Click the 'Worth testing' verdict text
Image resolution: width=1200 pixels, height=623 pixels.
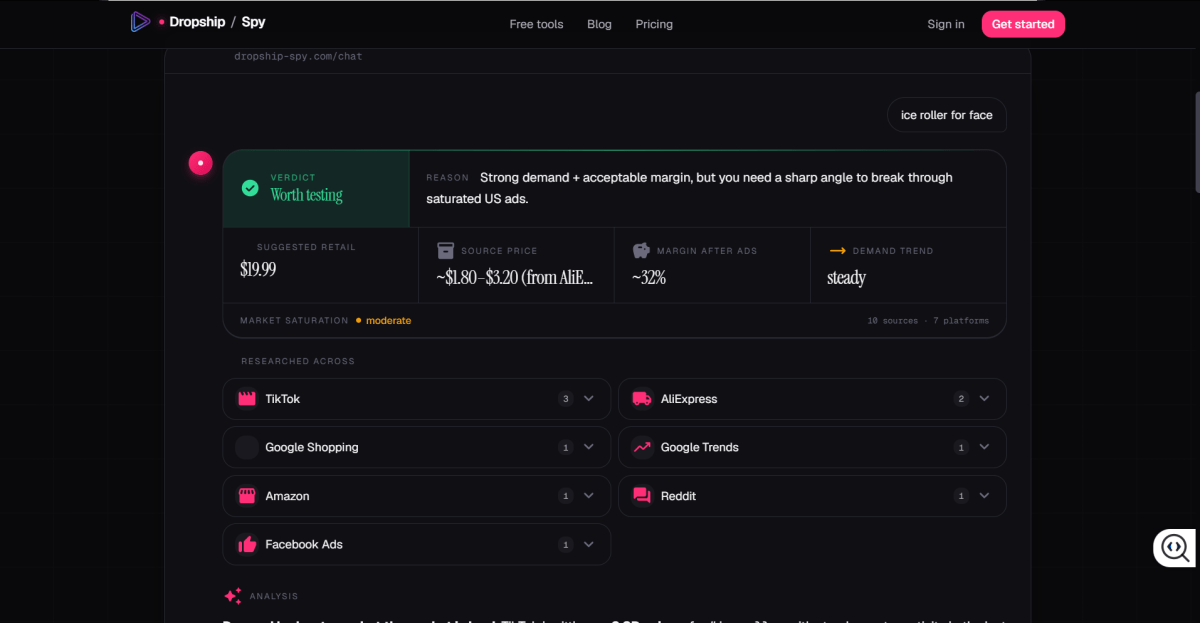tap(306, 195)
